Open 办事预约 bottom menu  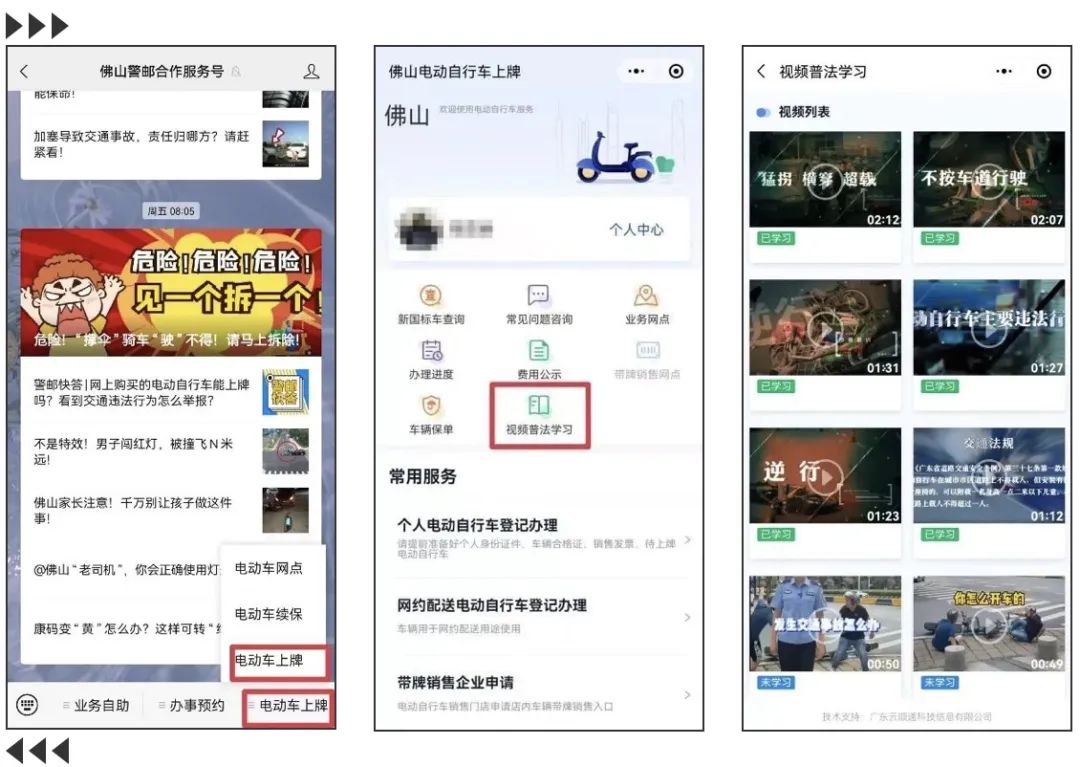tap(196, 705)
